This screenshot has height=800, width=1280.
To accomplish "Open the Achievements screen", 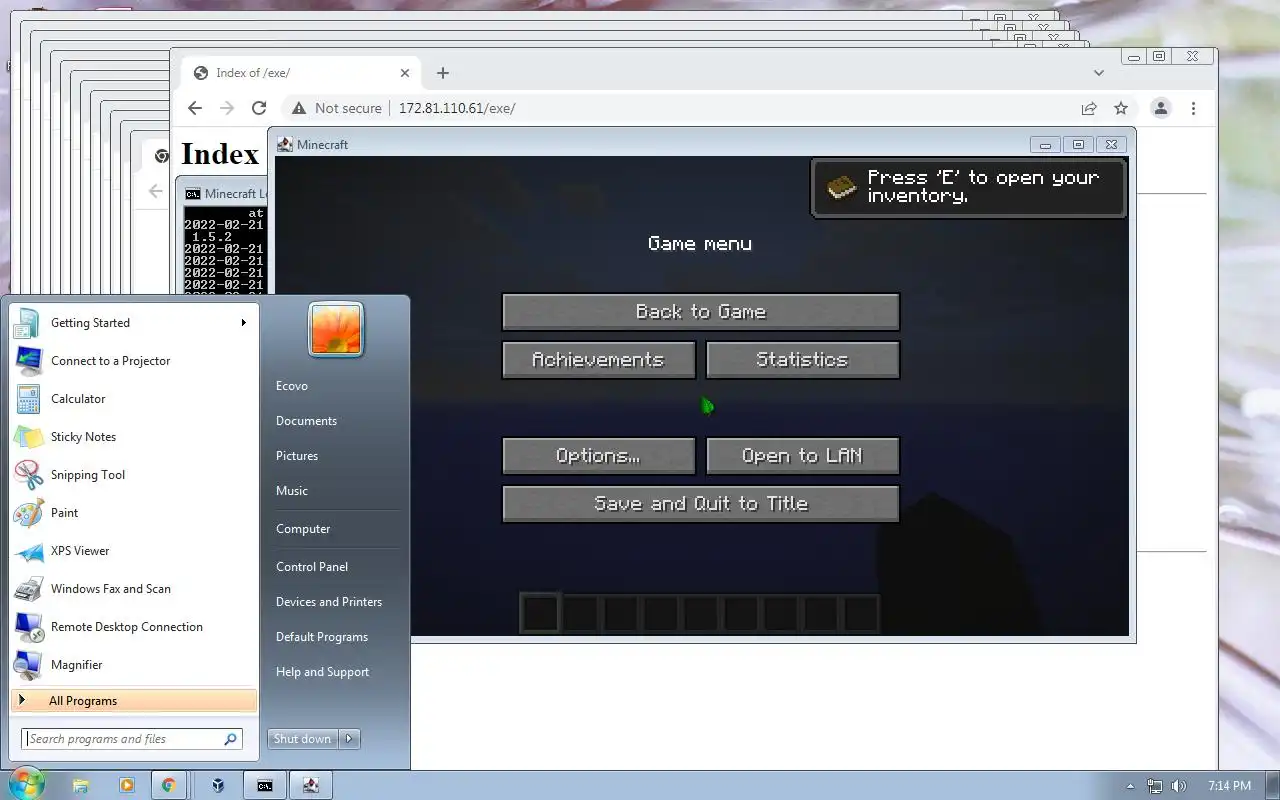I will pyautogui.click(x=598, y=359).
